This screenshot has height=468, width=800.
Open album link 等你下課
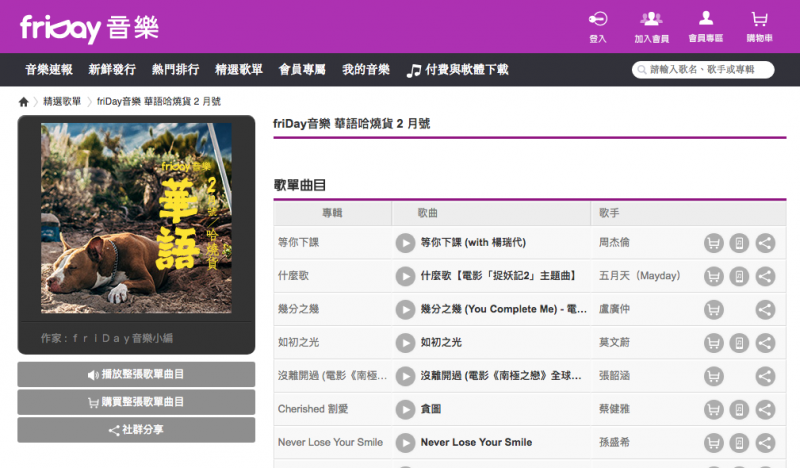298,242
